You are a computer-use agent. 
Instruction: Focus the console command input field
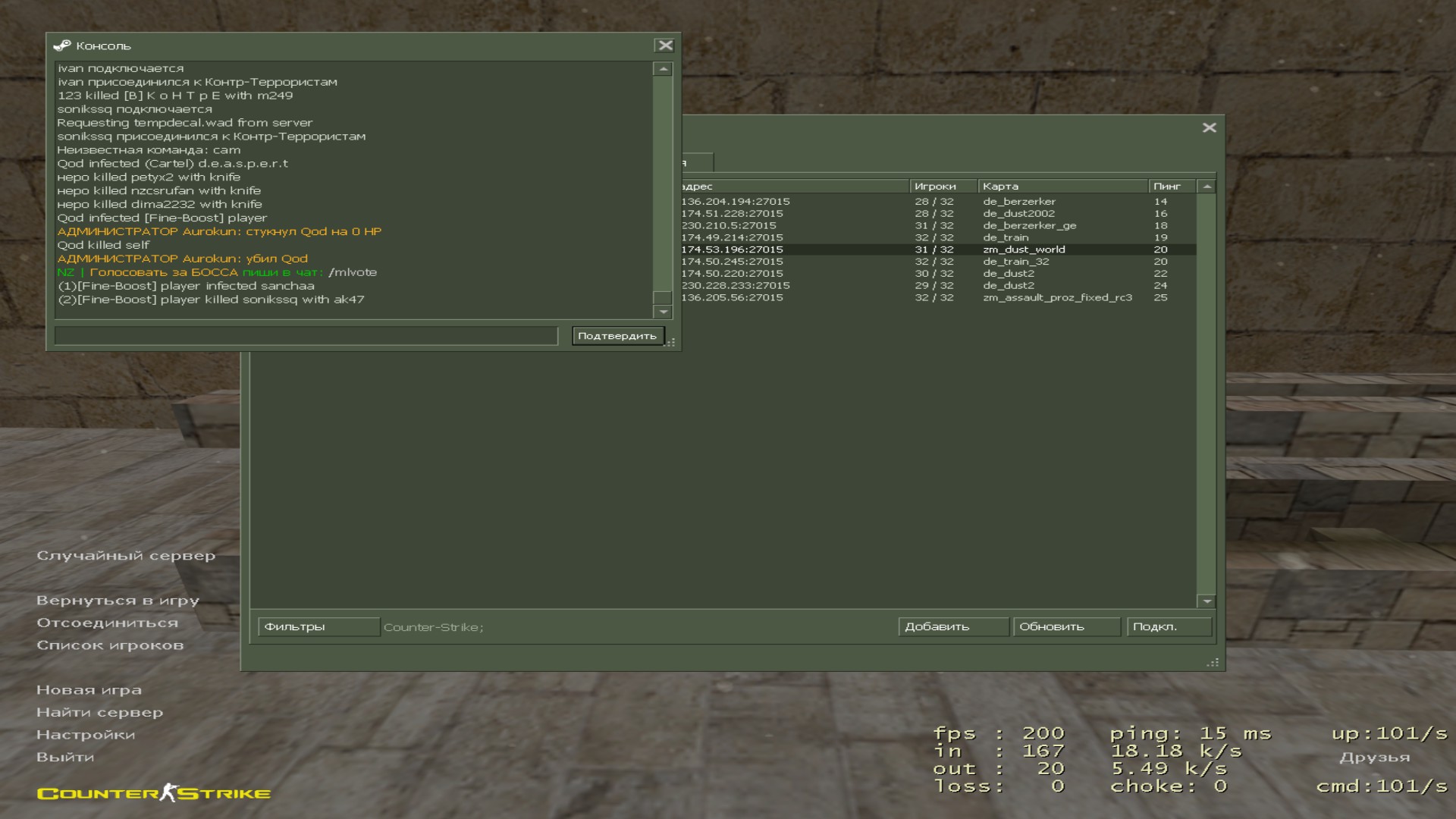point(306,336)
